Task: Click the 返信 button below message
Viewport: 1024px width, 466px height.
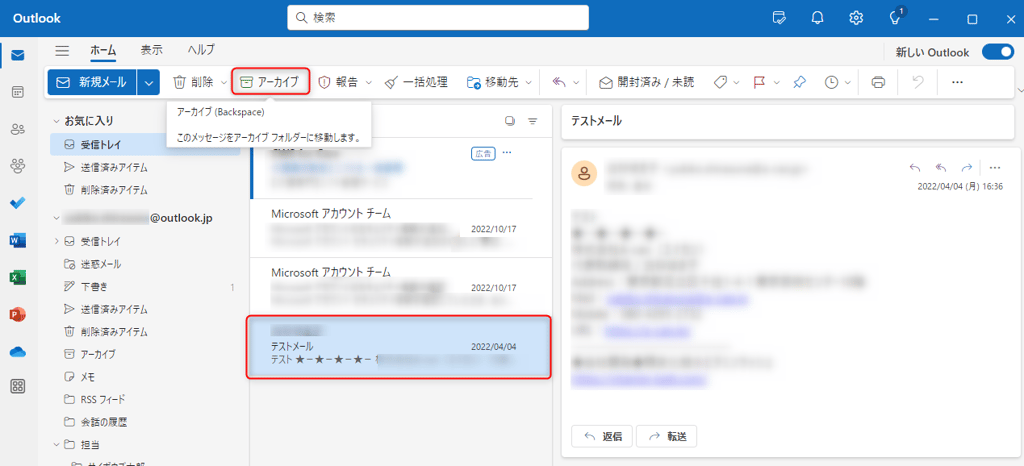Action: tap(601, 437)
